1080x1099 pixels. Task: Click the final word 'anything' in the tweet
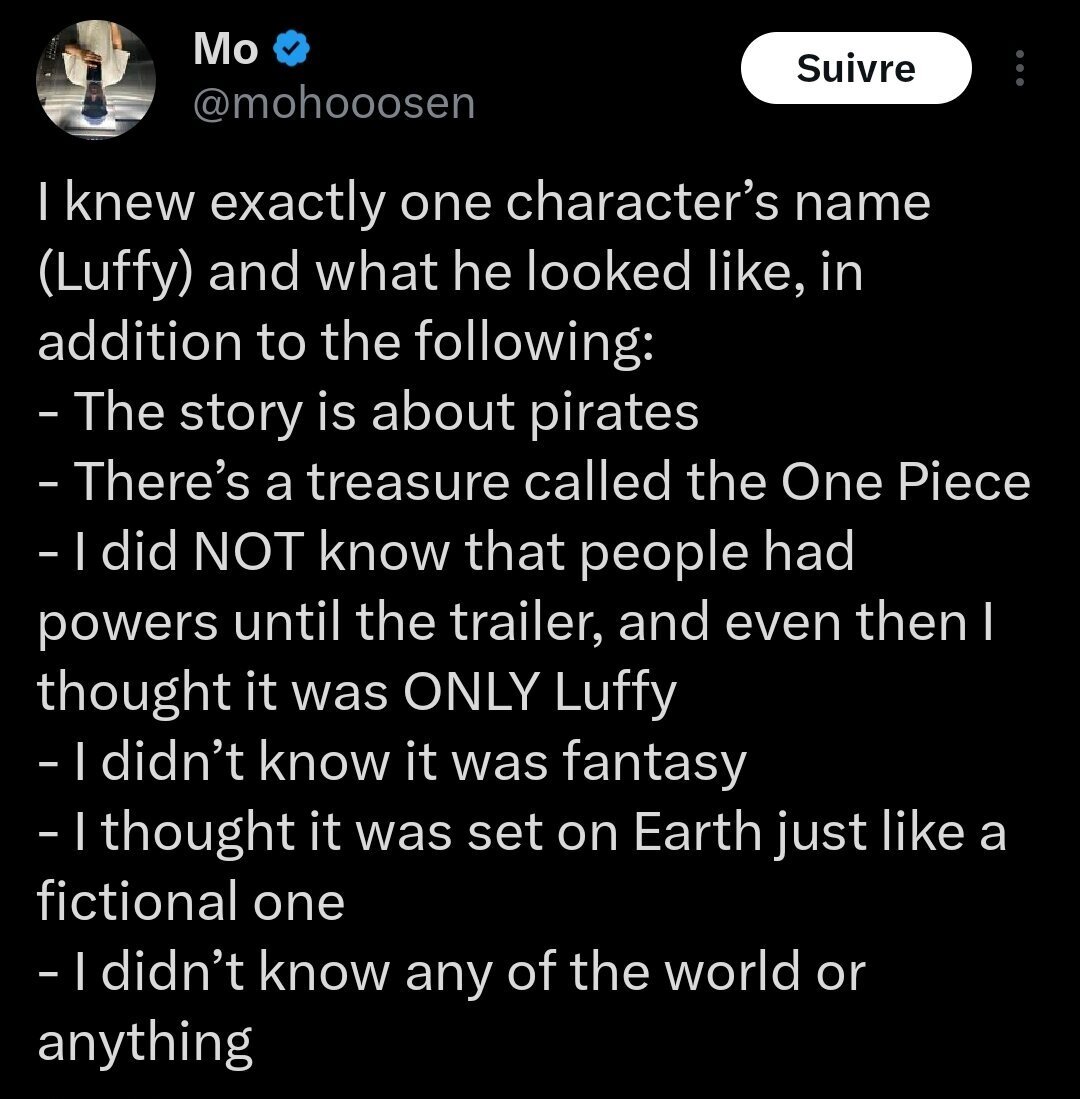click(145, 1042)
